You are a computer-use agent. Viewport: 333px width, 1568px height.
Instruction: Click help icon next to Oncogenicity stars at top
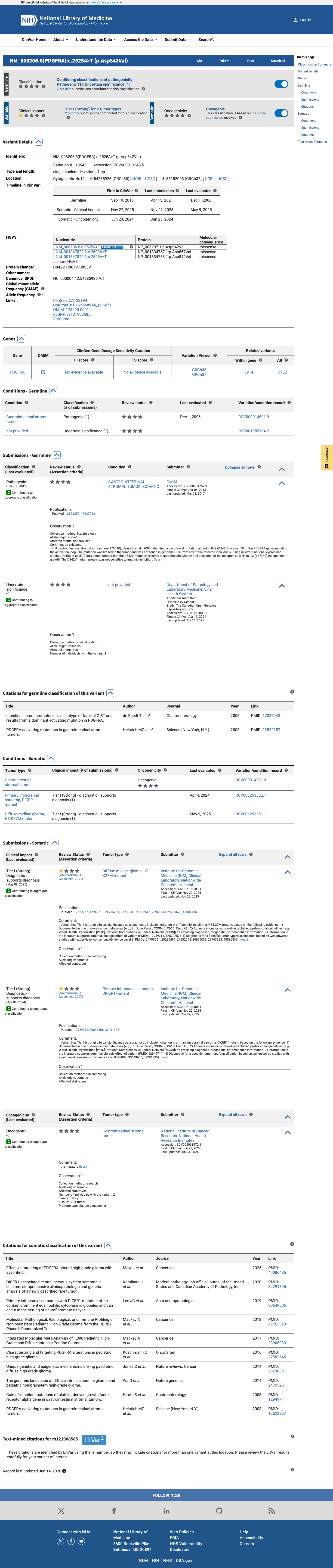click(x=189, y=116)
